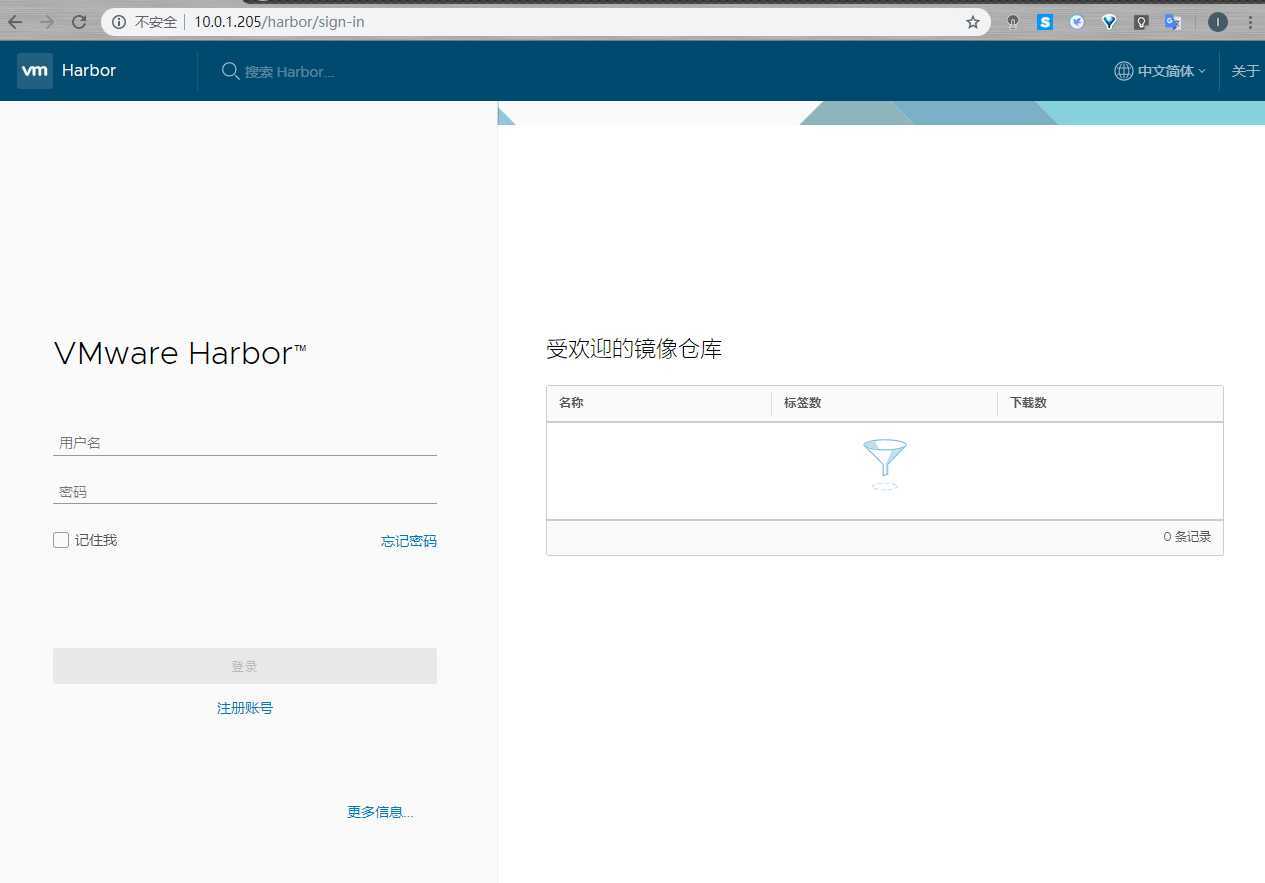Image resolution: width=1265 pixels, height=883 pixels.
Task: Sort the table by the 名称 column header
Action: click(571, 403)
